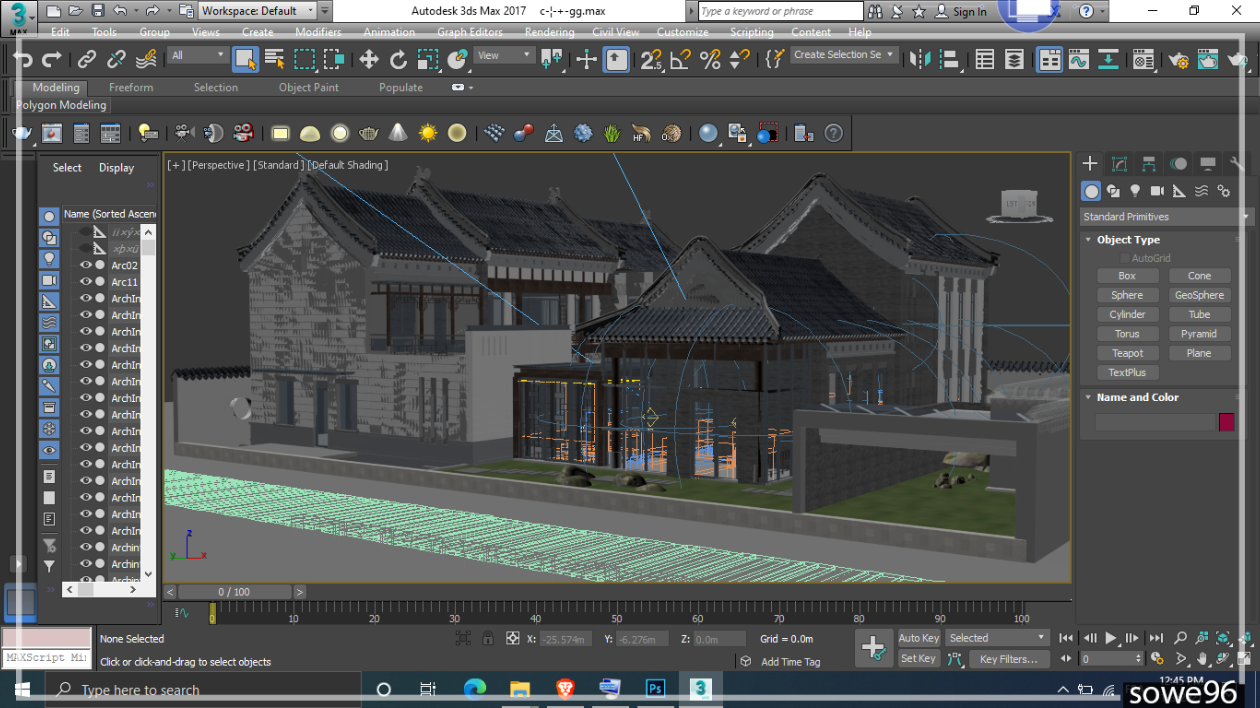Open the Standard Primitives dropdown
Image resolution: width=1260 pixels, height=708 pixels.
click(1166, 217)
